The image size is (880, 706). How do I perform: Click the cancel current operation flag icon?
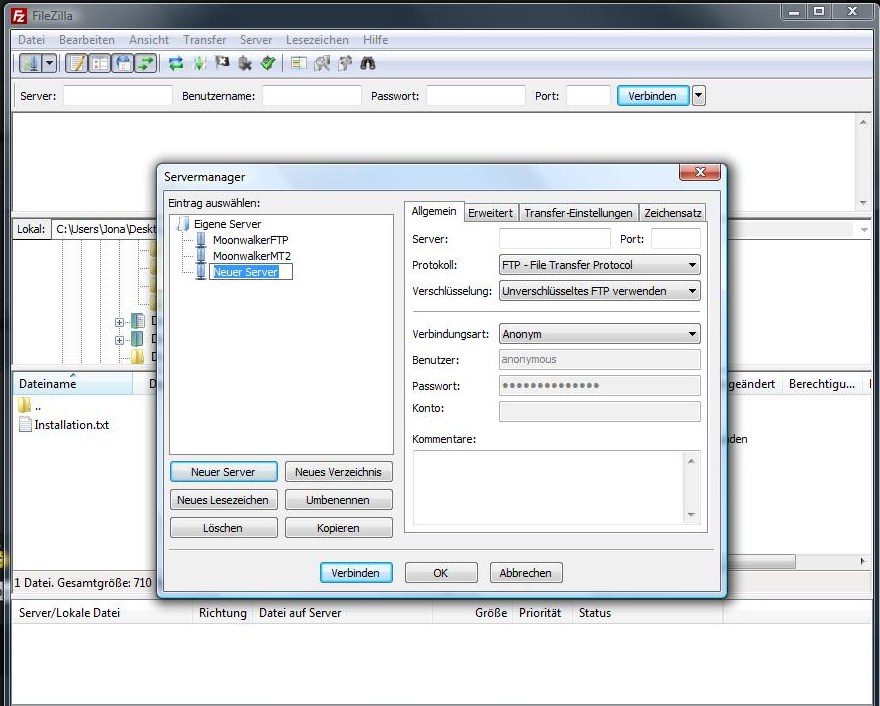[x=222, y=63]
